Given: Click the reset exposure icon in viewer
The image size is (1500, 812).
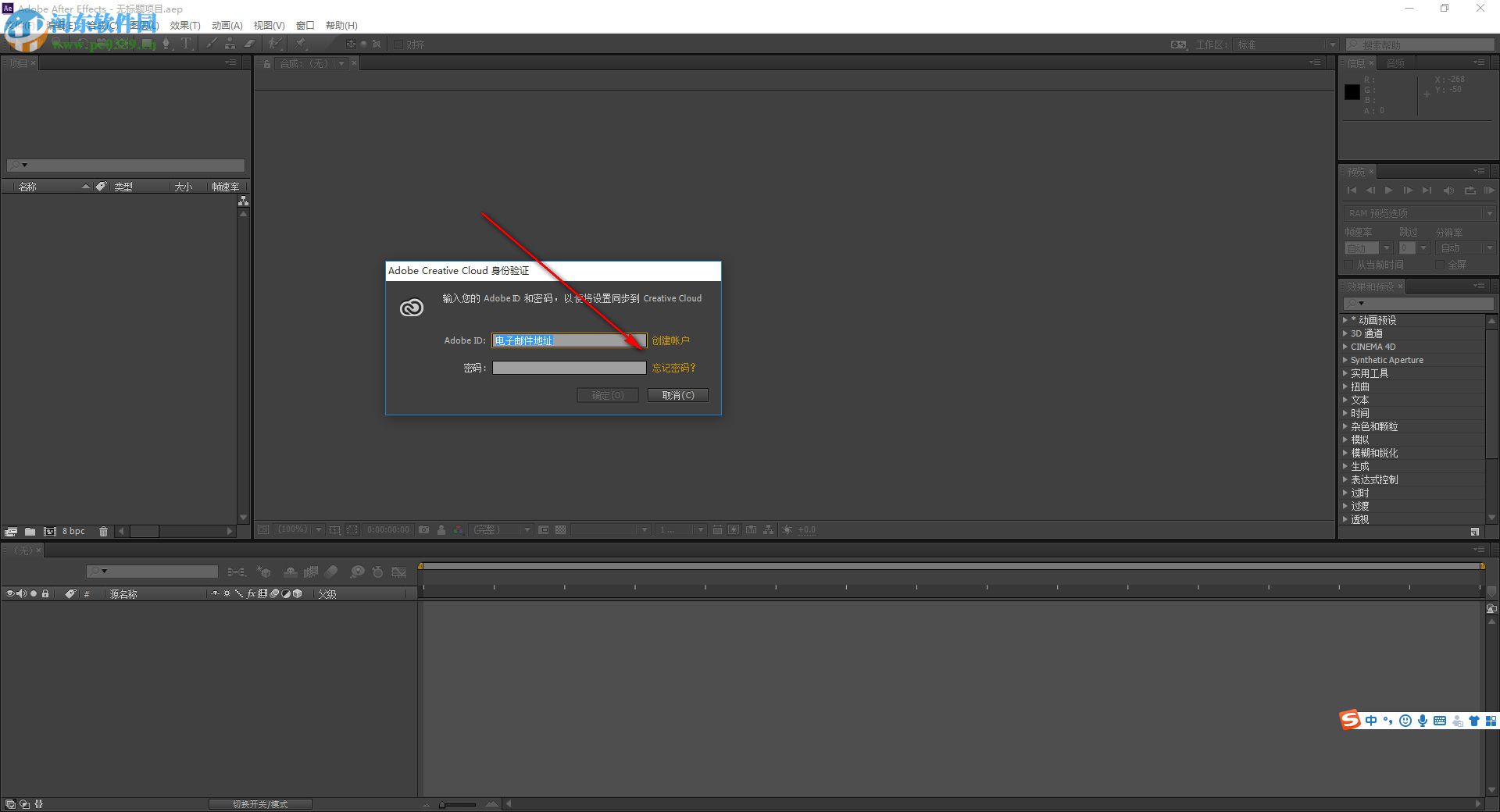Looking at the screenshot, I should coord(787,529).
